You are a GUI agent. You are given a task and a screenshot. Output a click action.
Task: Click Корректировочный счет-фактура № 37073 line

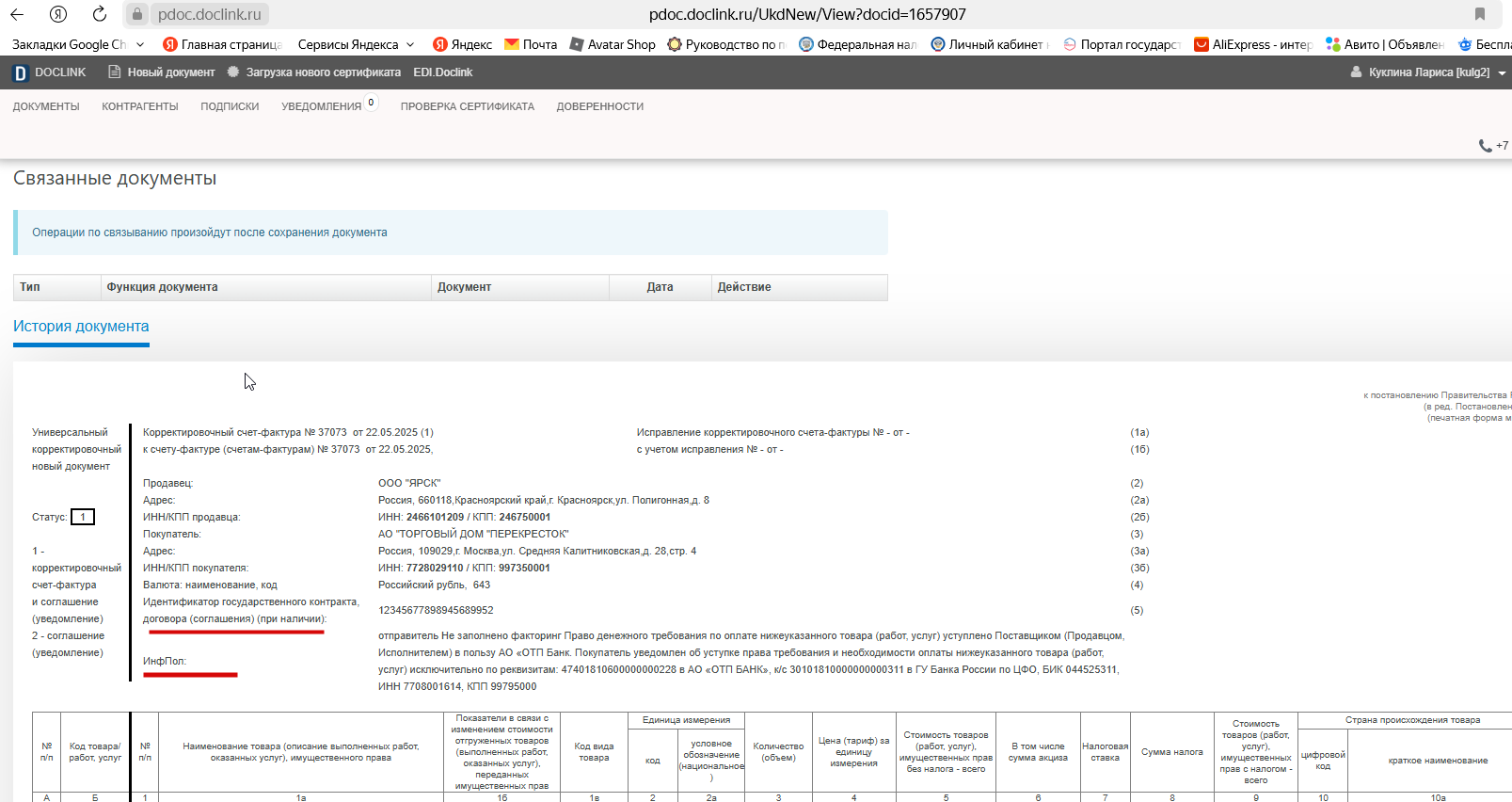click(x=288, y=432)
